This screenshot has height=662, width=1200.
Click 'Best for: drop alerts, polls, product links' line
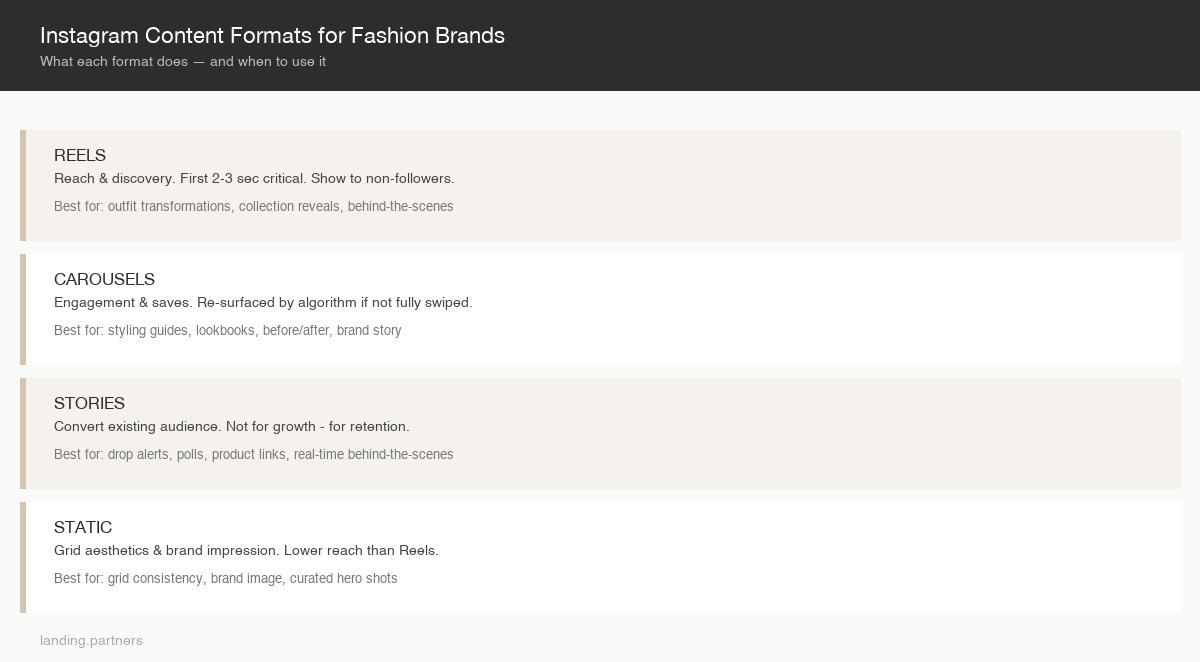[254, 454]
